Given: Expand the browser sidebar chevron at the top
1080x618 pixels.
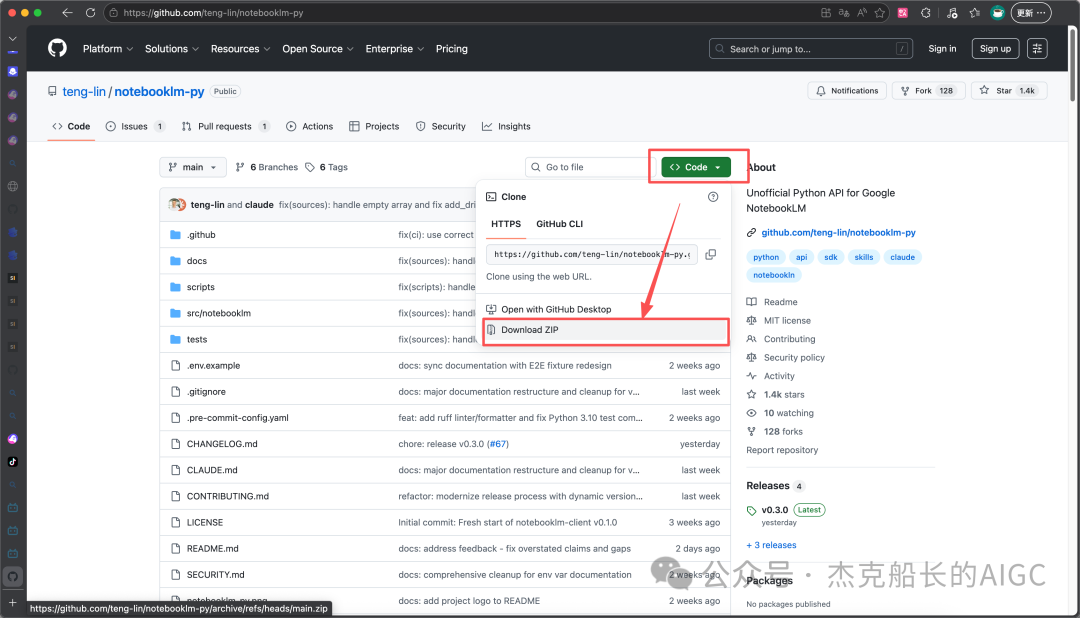Looking at the screenshot, I should tap(12, 39).
